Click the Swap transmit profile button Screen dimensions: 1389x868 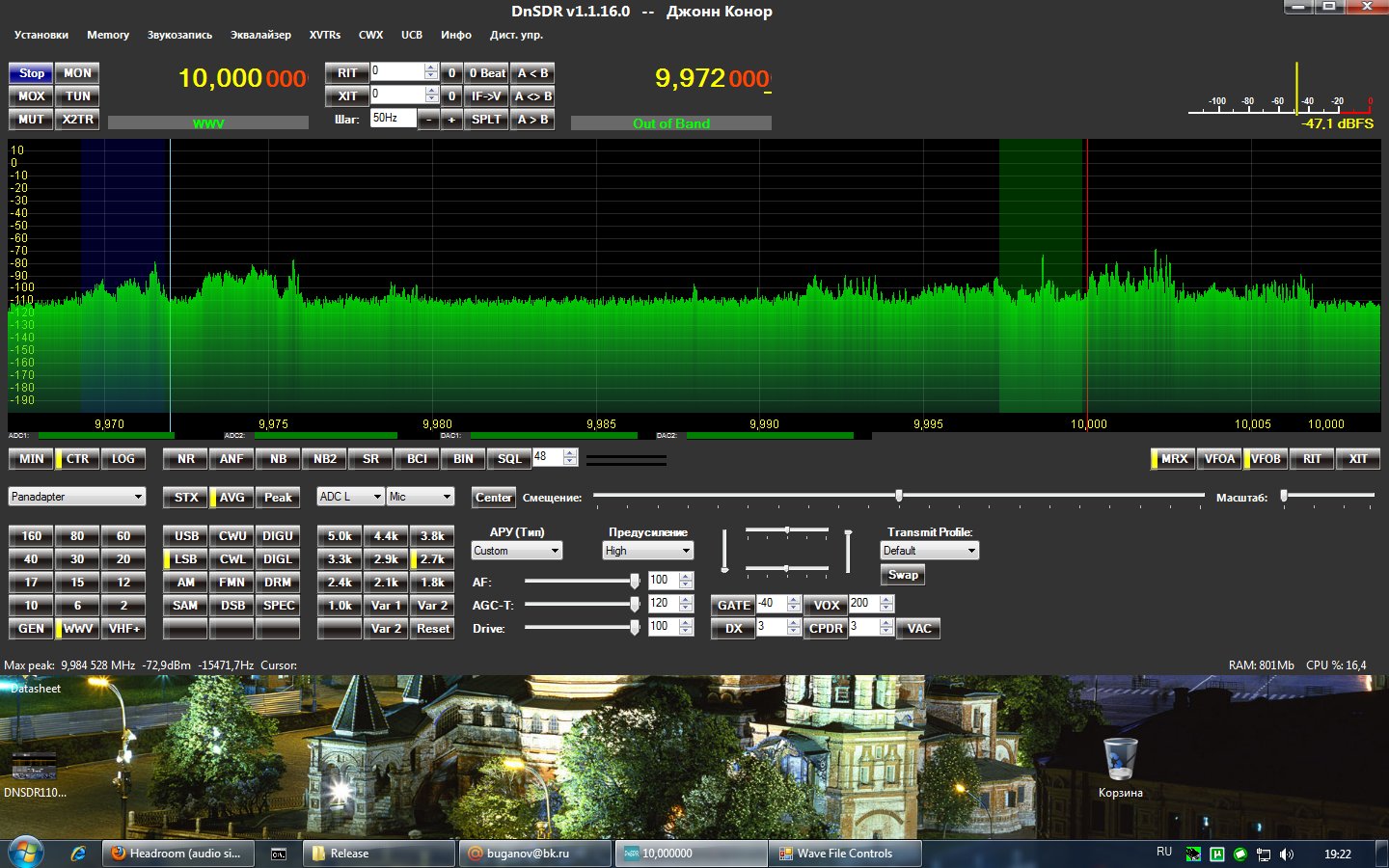coord(903,575)
